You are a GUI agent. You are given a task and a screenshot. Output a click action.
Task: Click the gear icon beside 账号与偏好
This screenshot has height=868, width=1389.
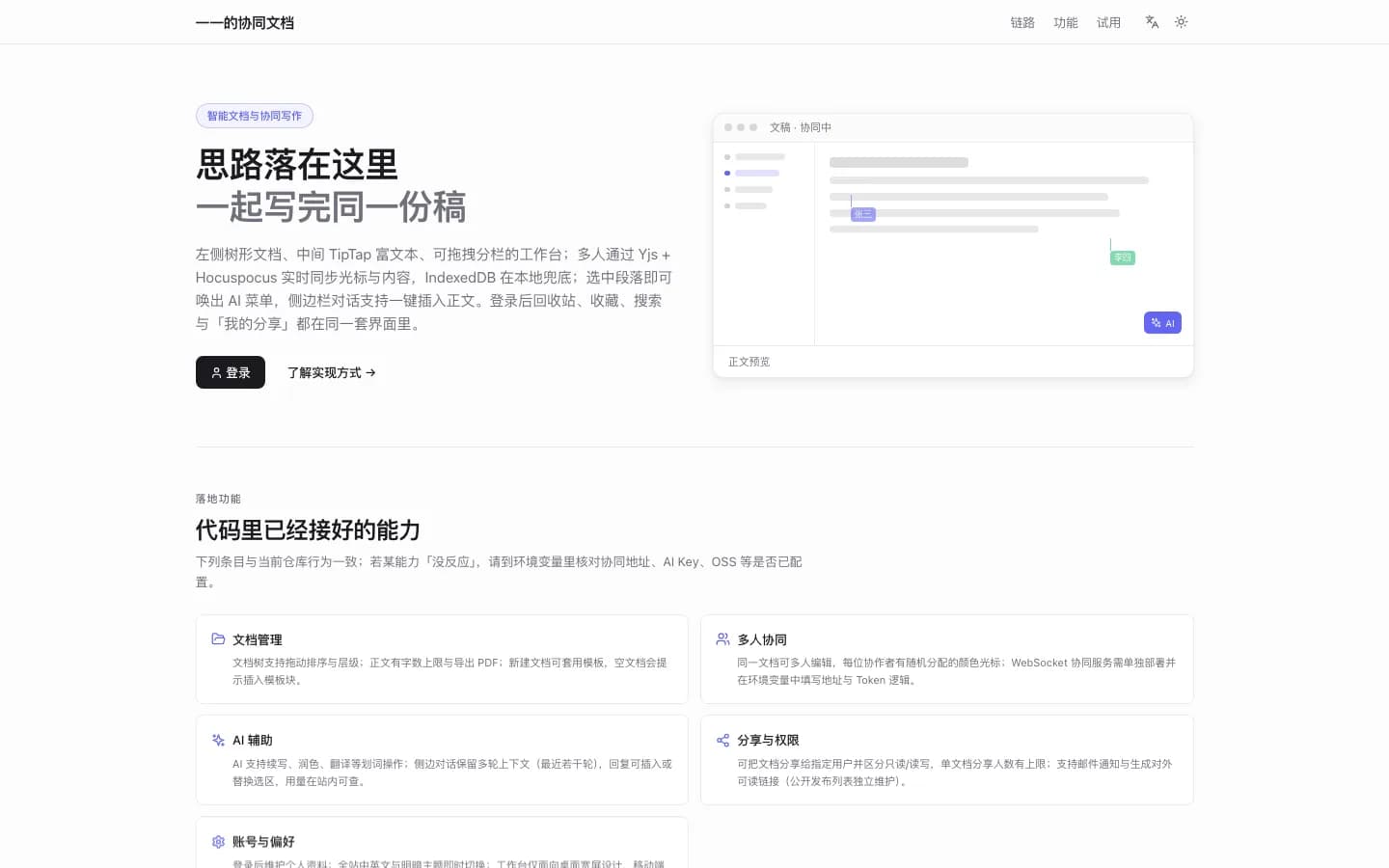coord(218,841)
